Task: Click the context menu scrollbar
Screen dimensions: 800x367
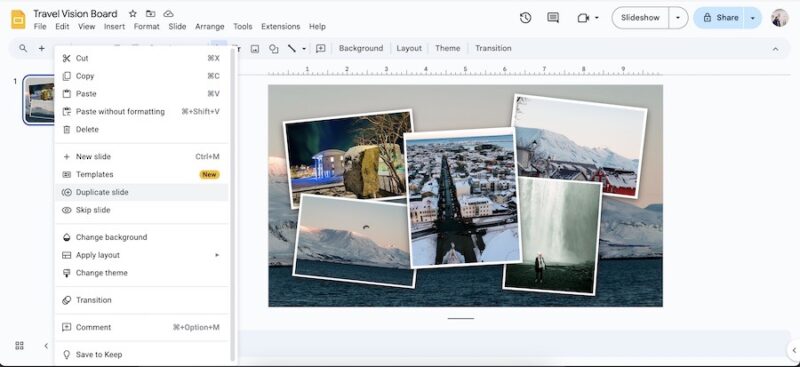Action: click(x=233, y=204)
